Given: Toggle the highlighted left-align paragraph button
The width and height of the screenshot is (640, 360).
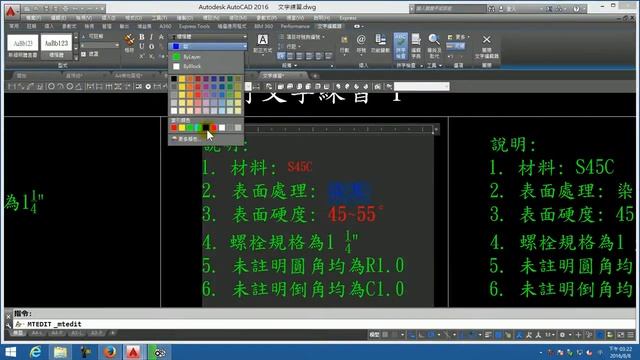Looking at the screenshot, I should pos(281,56).
